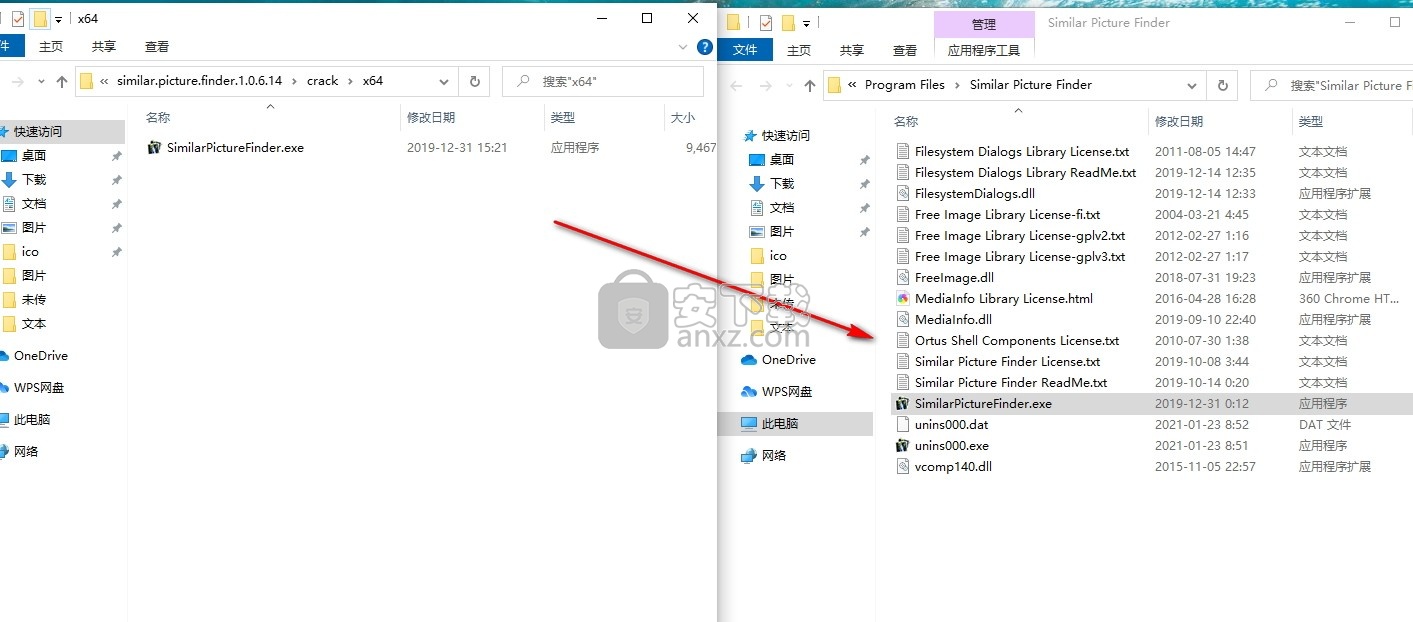This screenshot has height=622, width=1413.
Task: Click MediaInfo Library License.html icon
Action: (x=902, y=299)
